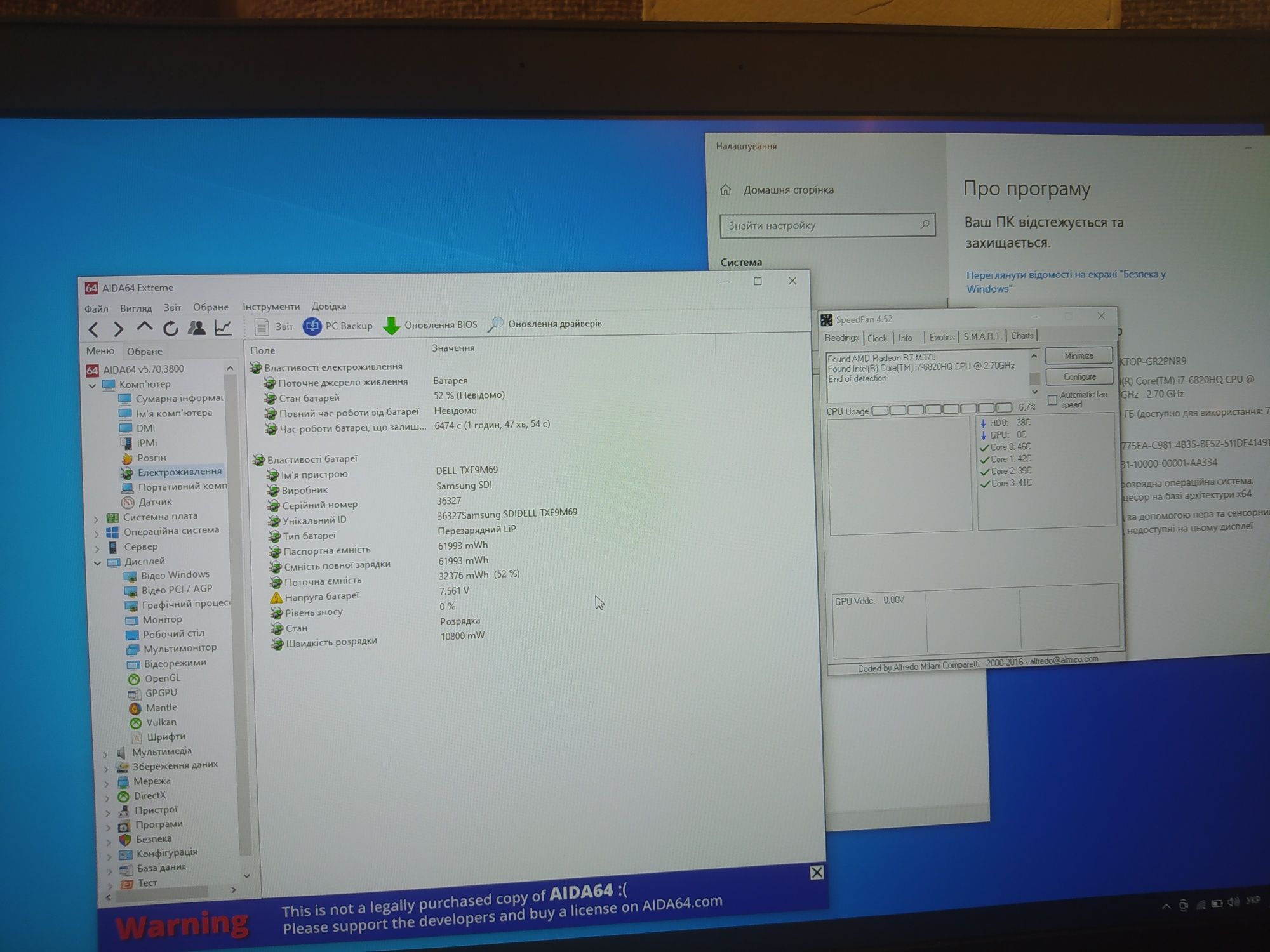1270x952 pixels.
Task: Collapse the Комп'ютер tree node
Action: [92, 385]
